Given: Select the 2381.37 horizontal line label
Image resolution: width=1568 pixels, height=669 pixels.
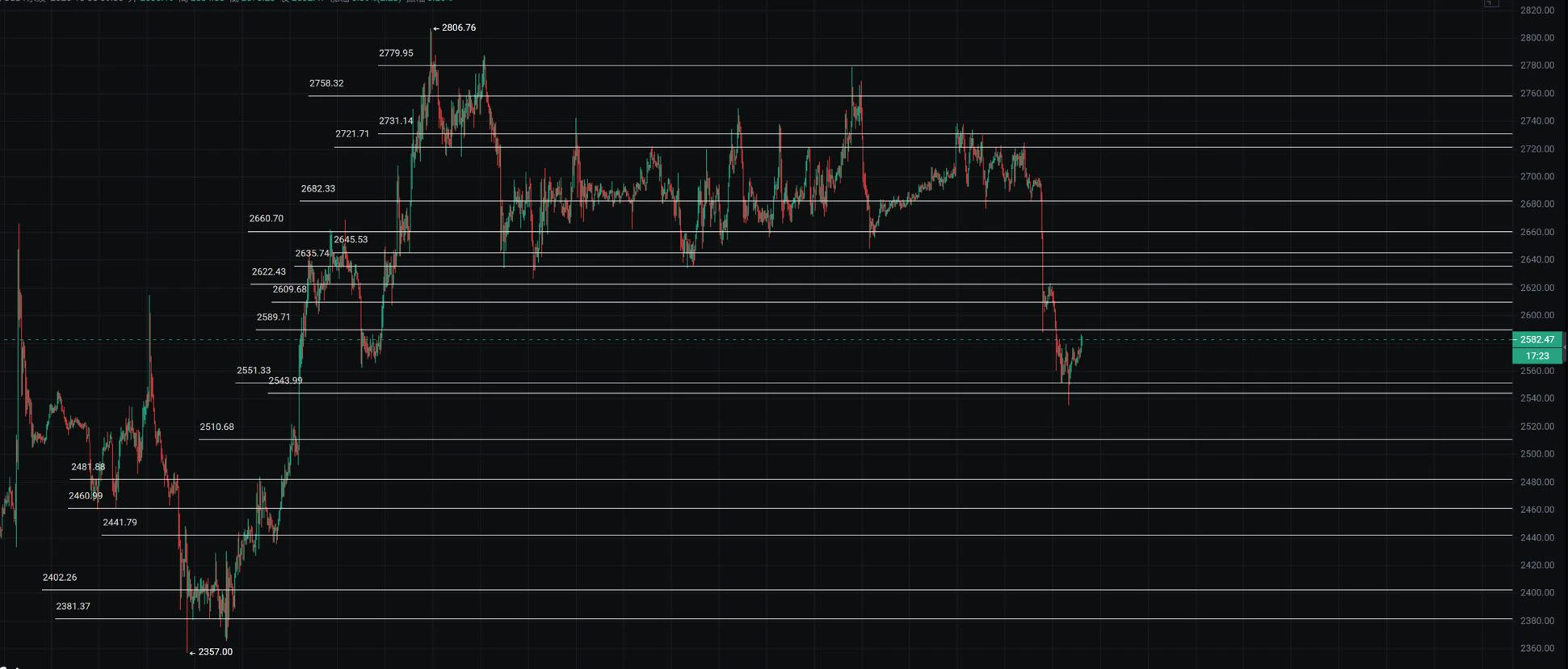Looking at the screenshot, I should [x=73, y=607].
